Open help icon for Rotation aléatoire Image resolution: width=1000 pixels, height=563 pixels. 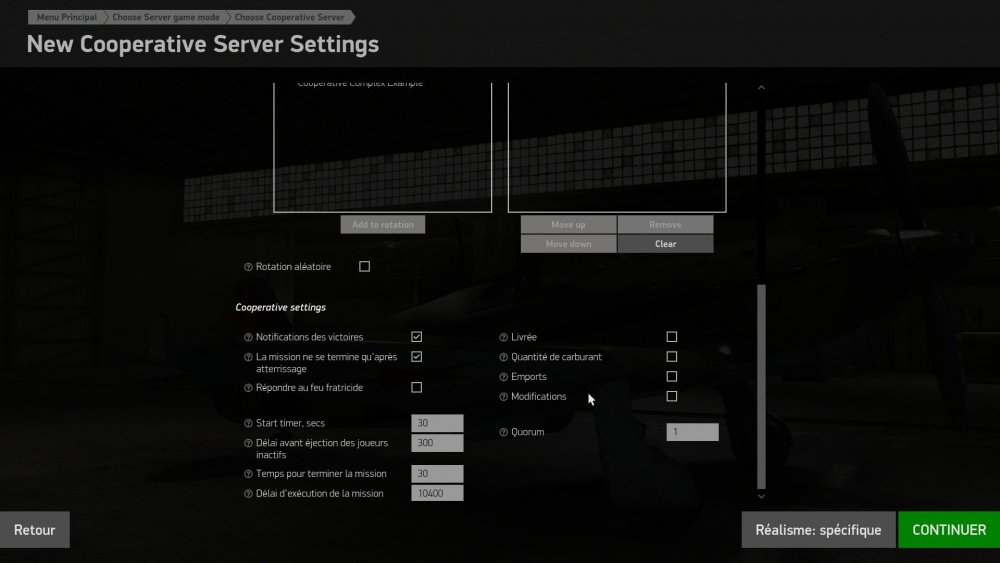point(248,267)
